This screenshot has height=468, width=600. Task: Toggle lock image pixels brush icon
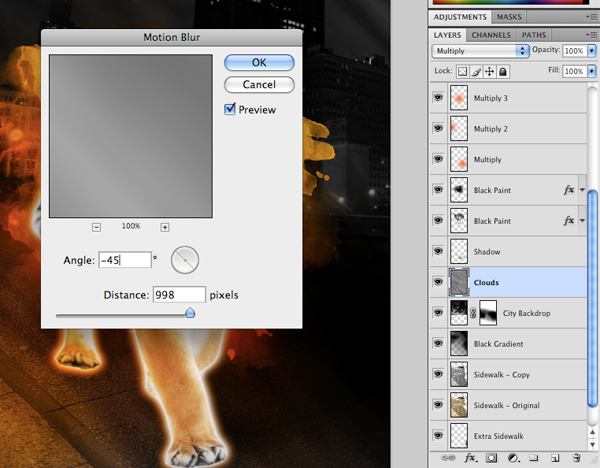point(476,72)
